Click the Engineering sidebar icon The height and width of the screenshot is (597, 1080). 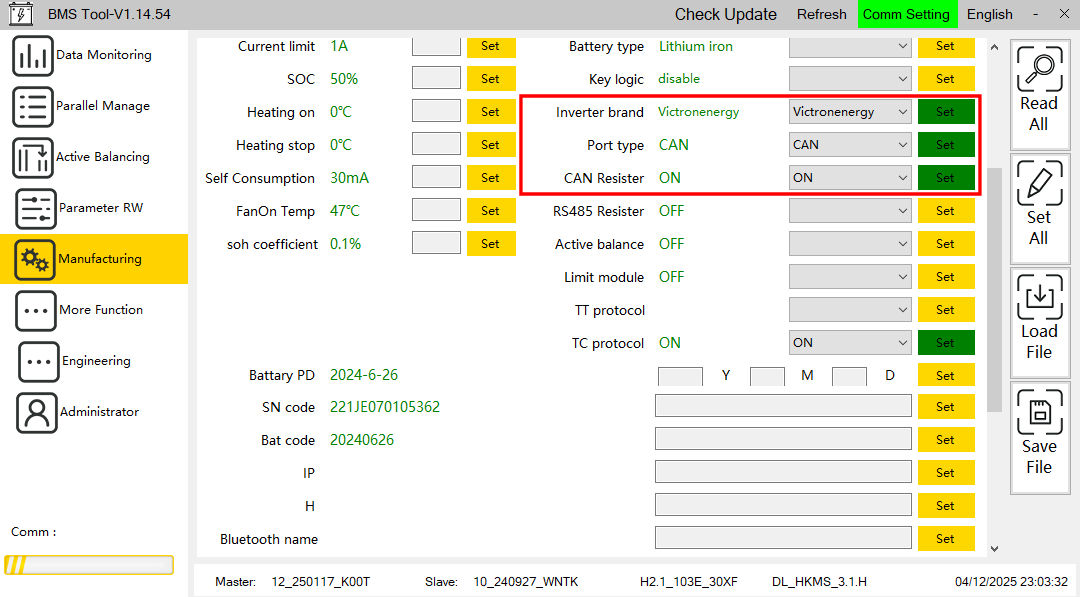pyautogui.click(x=39, y=361)
